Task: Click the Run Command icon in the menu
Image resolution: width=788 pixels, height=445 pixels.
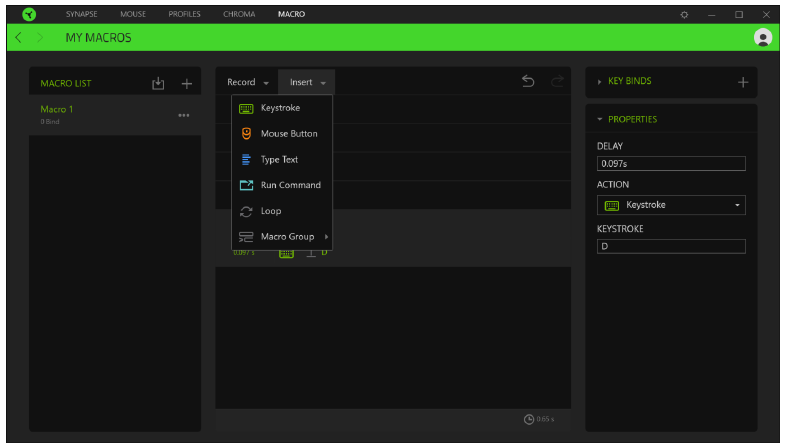Action: (x=246, y=185)
